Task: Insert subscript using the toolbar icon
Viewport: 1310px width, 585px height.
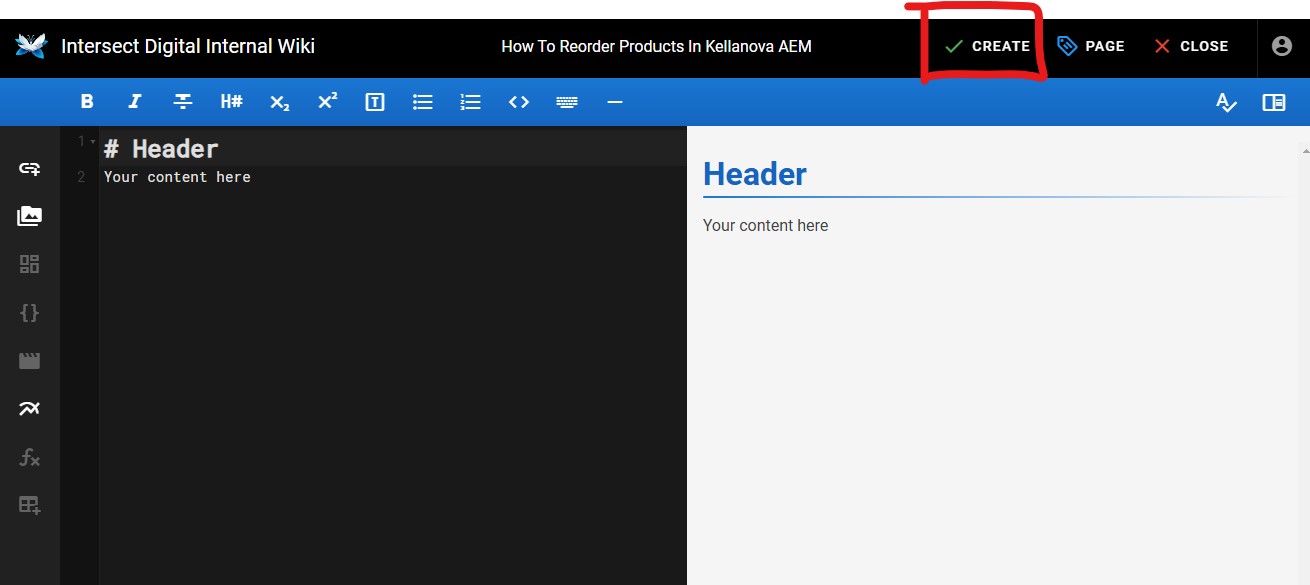Action: pos(279,102)
